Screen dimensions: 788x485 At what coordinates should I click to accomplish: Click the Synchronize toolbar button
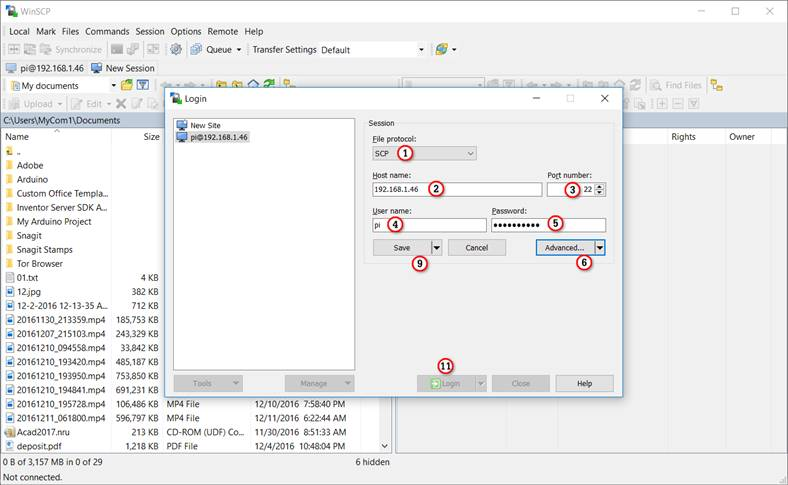coord(71,49)
